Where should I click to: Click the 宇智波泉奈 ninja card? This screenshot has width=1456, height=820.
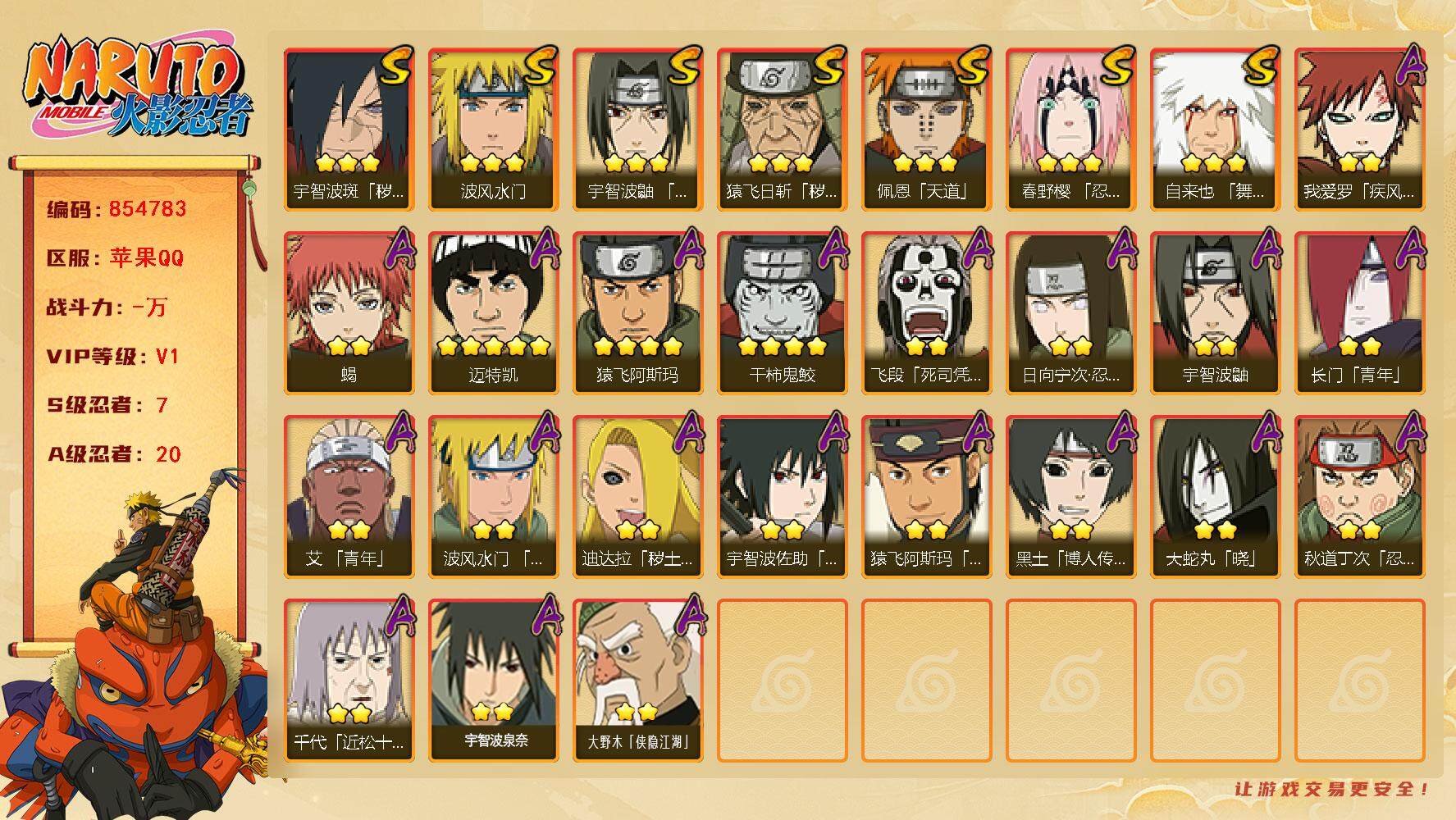pos(493,681)
